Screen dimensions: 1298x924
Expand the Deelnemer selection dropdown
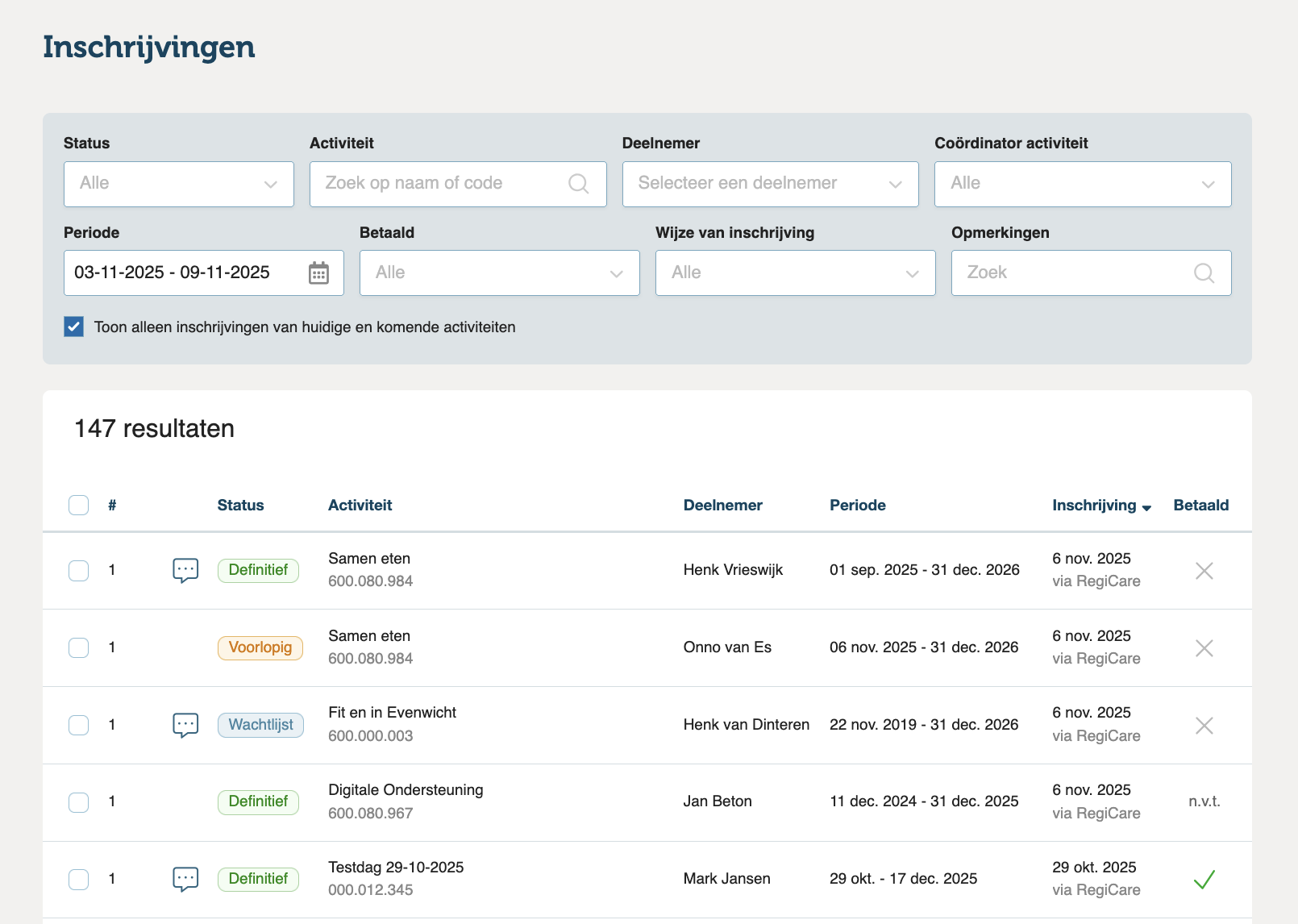tap(770, 184)
